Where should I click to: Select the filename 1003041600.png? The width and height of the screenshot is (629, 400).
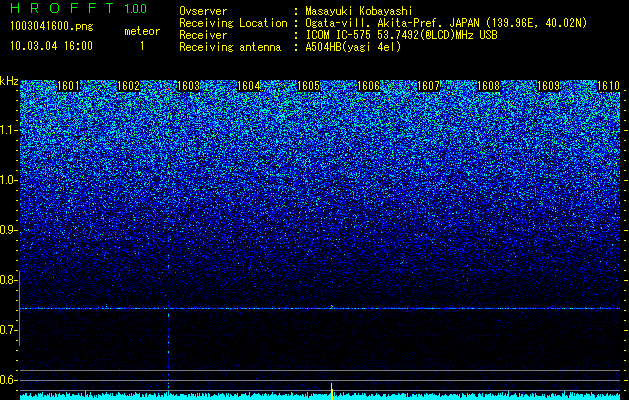tap(52, 26)
